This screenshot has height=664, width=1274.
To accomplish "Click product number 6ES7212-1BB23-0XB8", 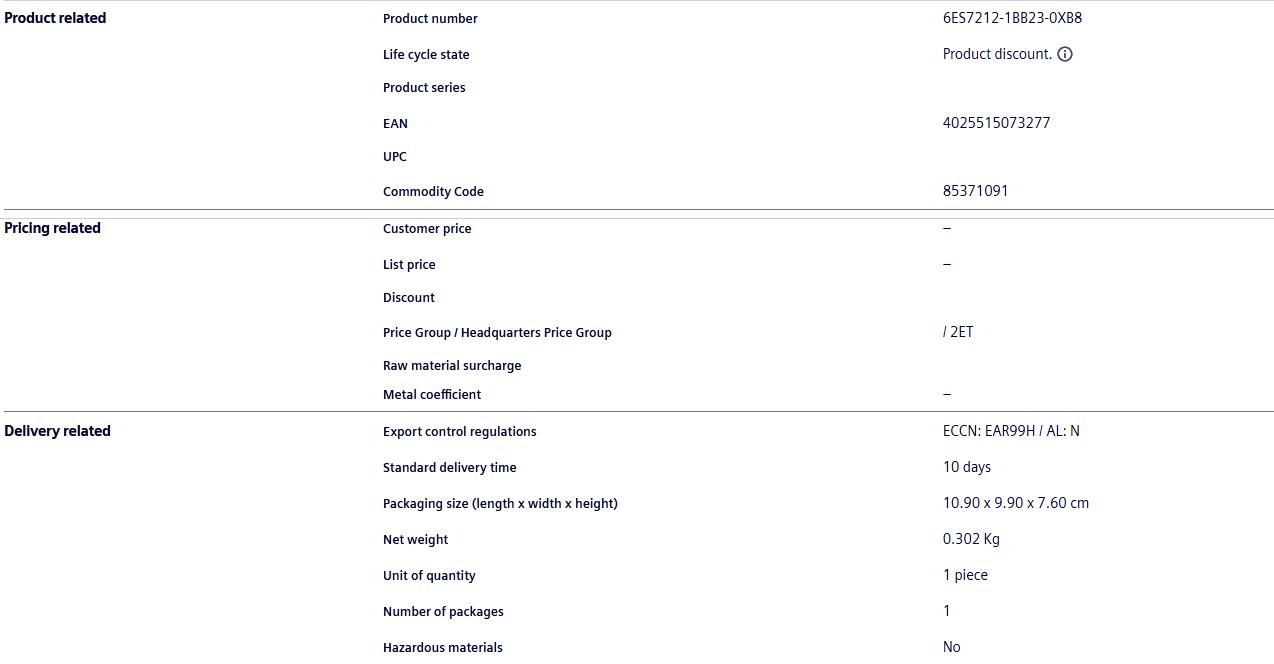I will tap(1012, 18).
